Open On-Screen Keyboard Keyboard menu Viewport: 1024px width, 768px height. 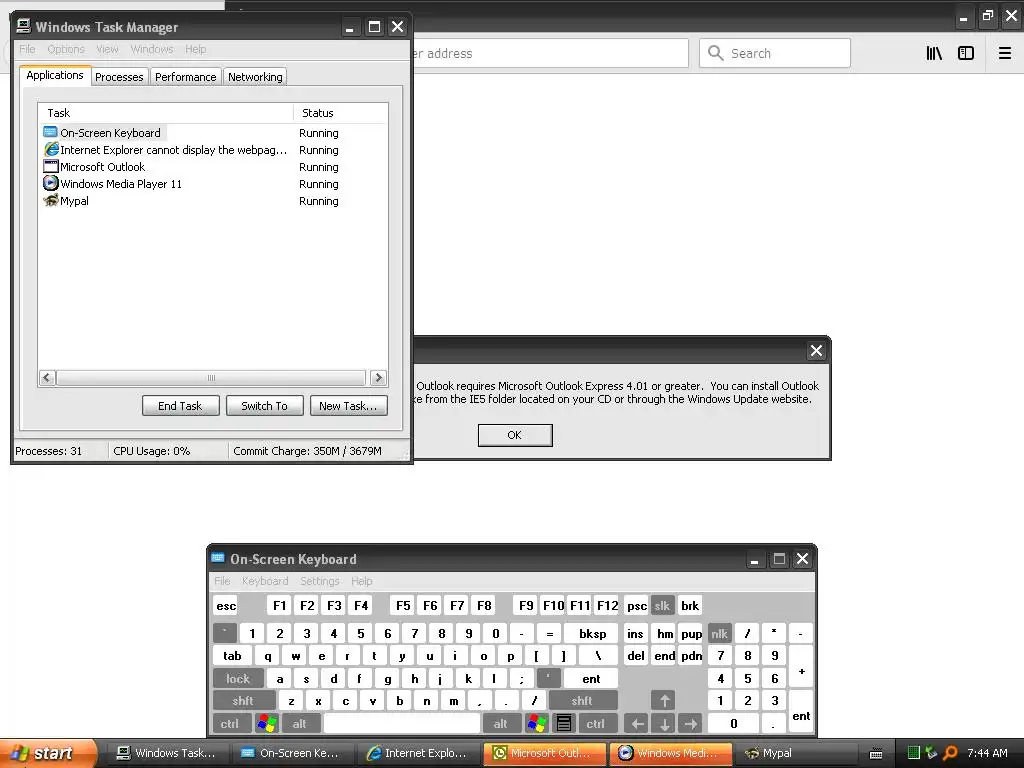coord(264,581)
